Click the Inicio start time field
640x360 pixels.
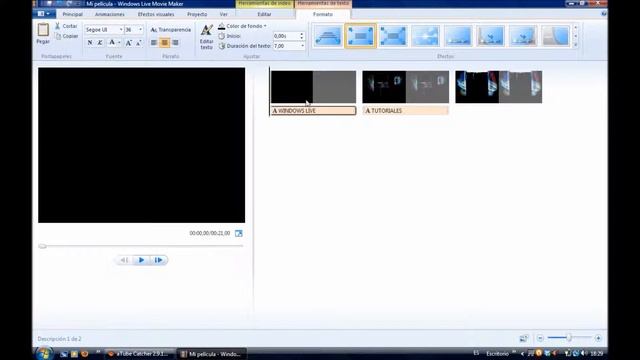point(286,36)
